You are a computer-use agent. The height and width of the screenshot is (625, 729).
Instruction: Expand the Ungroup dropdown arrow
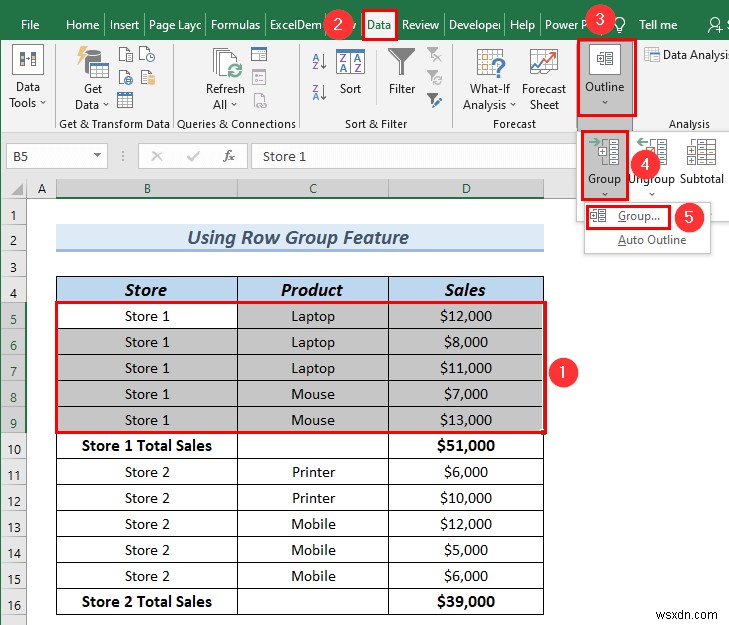coord(652,194)
